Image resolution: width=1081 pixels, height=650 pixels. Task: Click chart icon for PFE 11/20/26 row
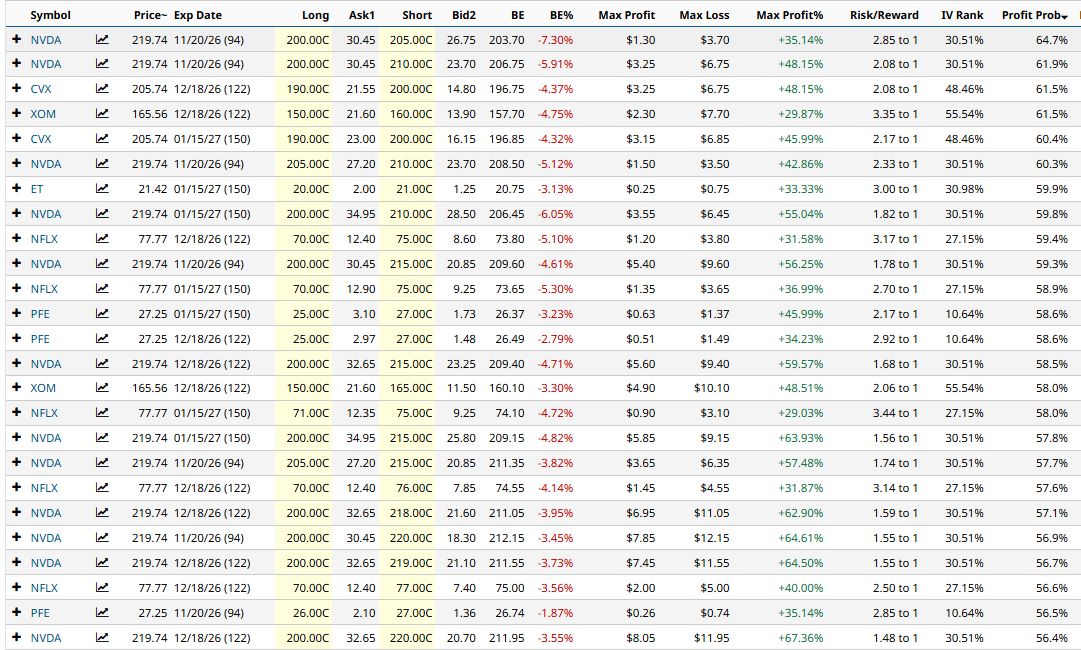click(x=102, y=612)
